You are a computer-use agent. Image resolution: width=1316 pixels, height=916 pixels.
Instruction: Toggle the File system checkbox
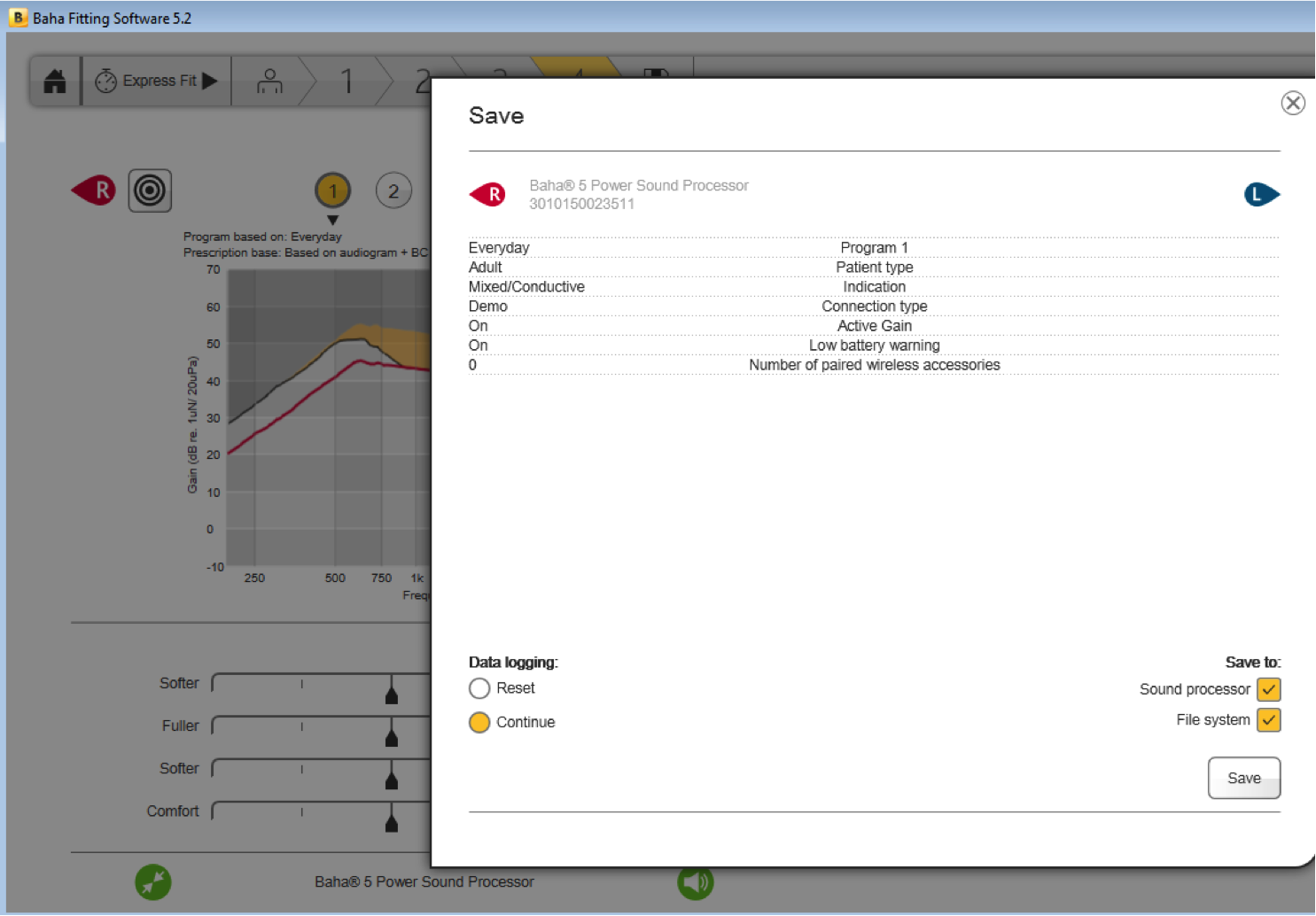(1269, 720)
